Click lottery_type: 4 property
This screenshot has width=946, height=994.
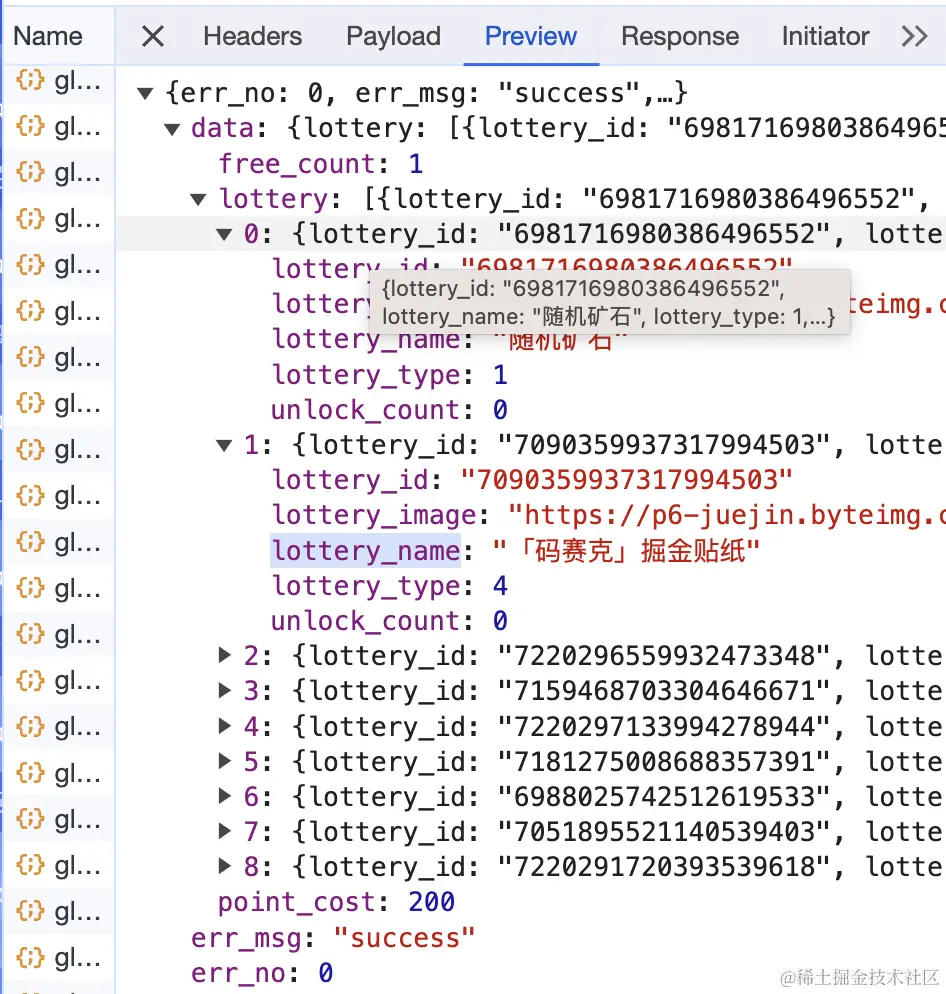pyautogui.click(x=389, y=586)
